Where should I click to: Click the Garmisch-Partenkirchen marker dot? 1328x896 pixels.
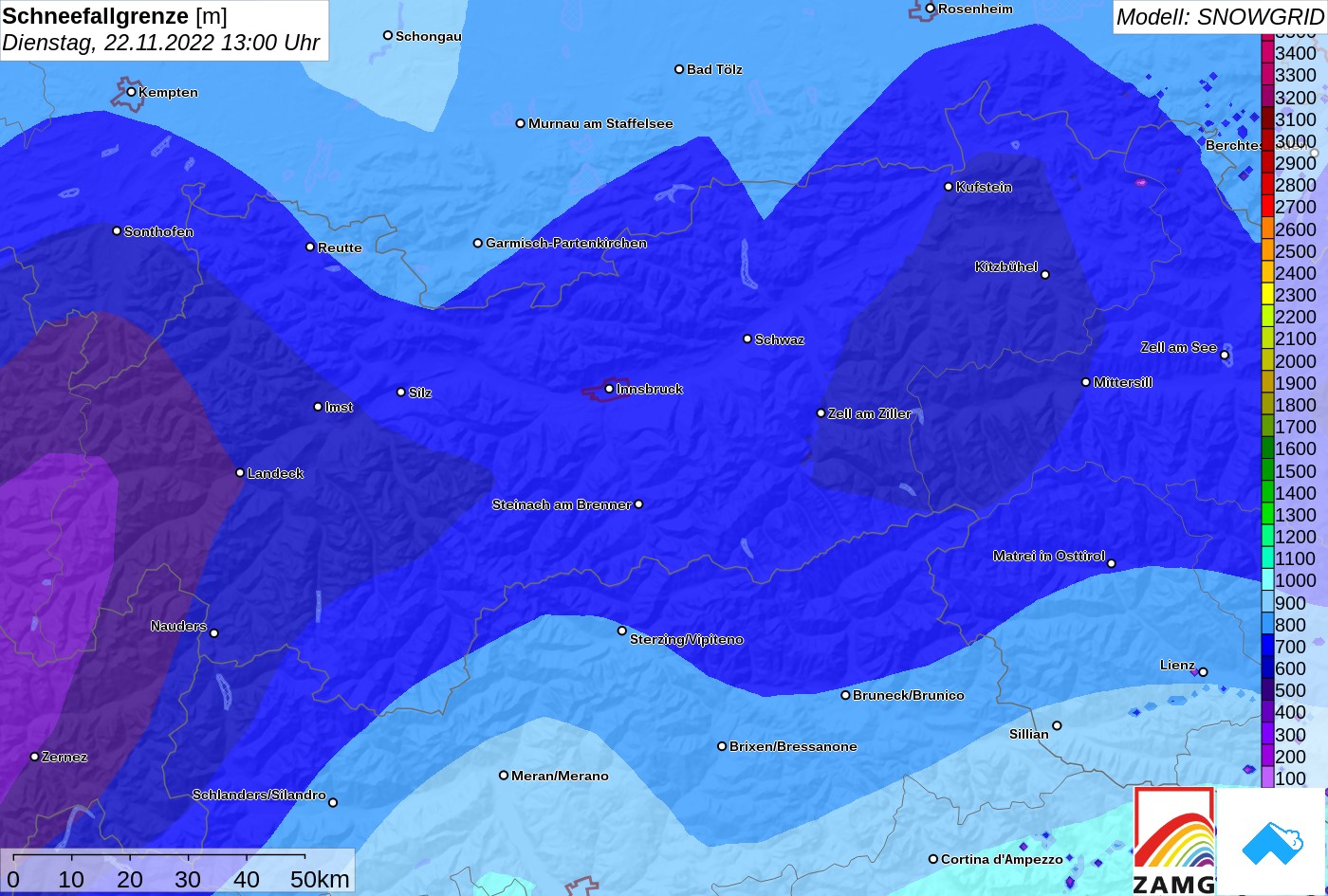[478, 243]
